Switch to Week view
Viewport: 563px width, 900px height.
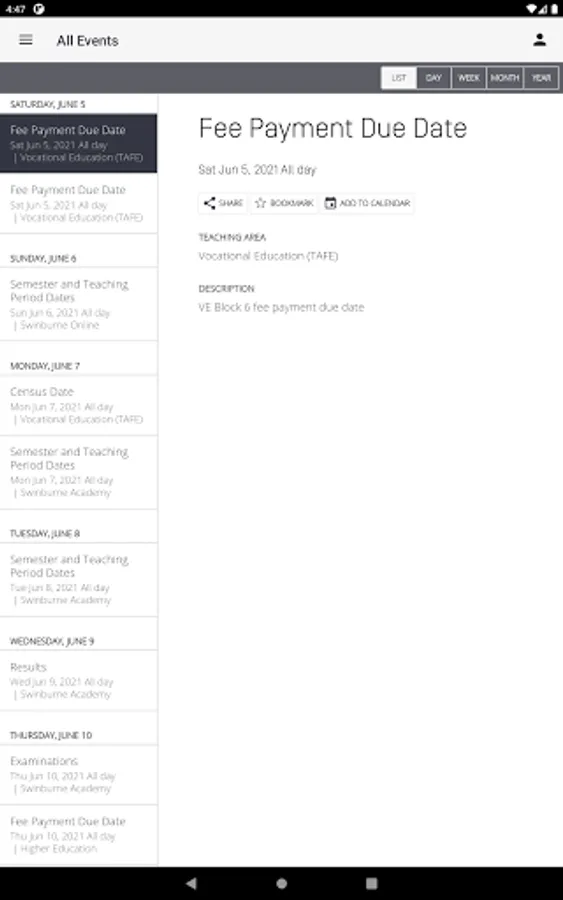point(469,78)
